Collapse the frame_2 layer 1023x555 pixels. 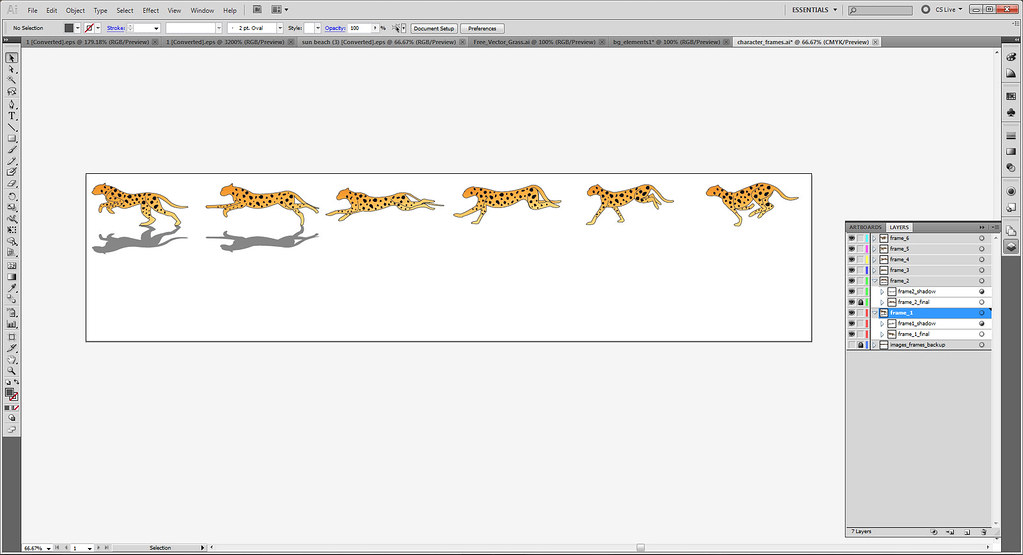(x=874, y=281)
